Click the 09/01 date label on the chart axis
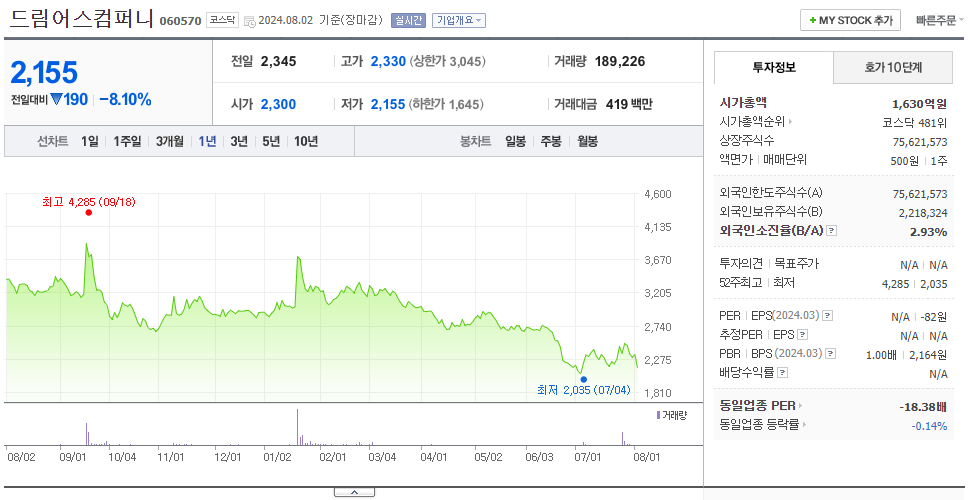The height and width of the screenshot is (500, 968). (72, 457)
